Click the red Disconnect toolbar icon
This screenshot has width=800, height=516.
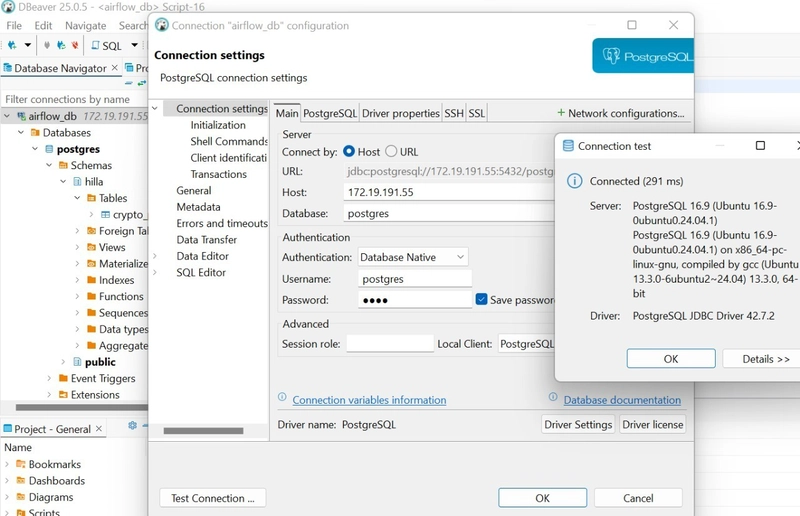(x=75, y=45)
